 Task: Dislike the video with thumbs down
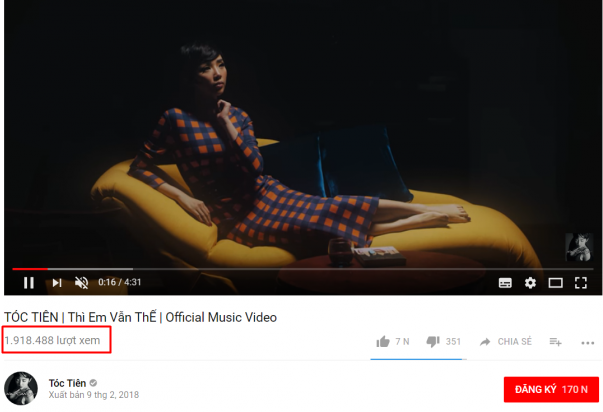433,341
